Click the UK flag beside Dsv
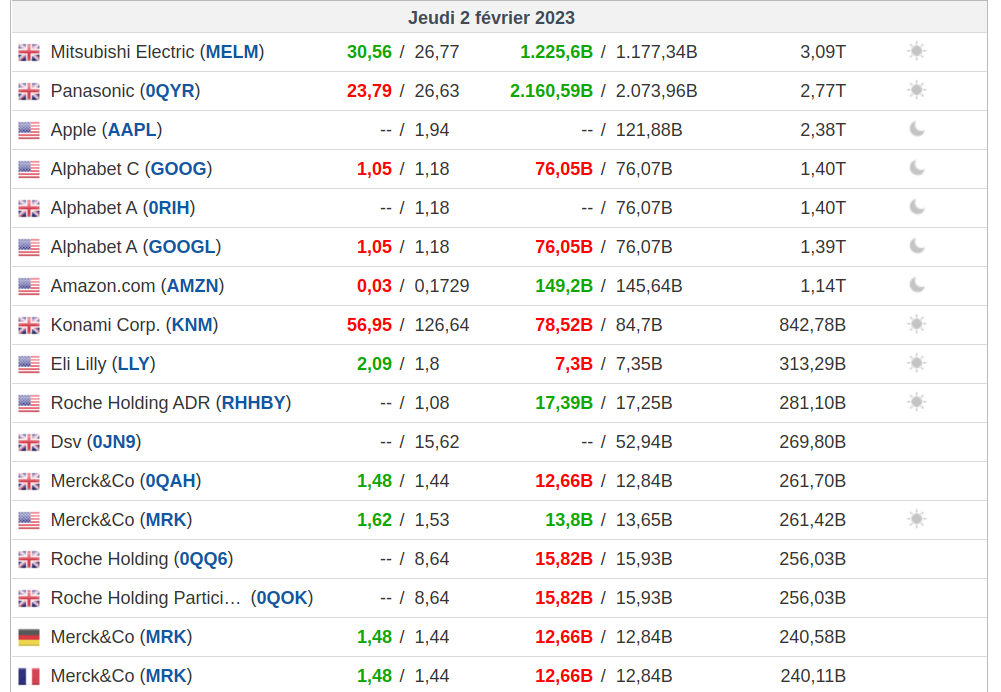 (x=29, y=442)
